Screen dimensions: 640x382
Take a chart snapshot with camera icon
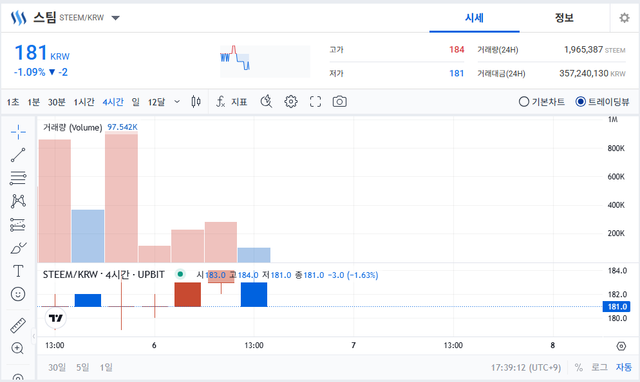click(340, 102)
